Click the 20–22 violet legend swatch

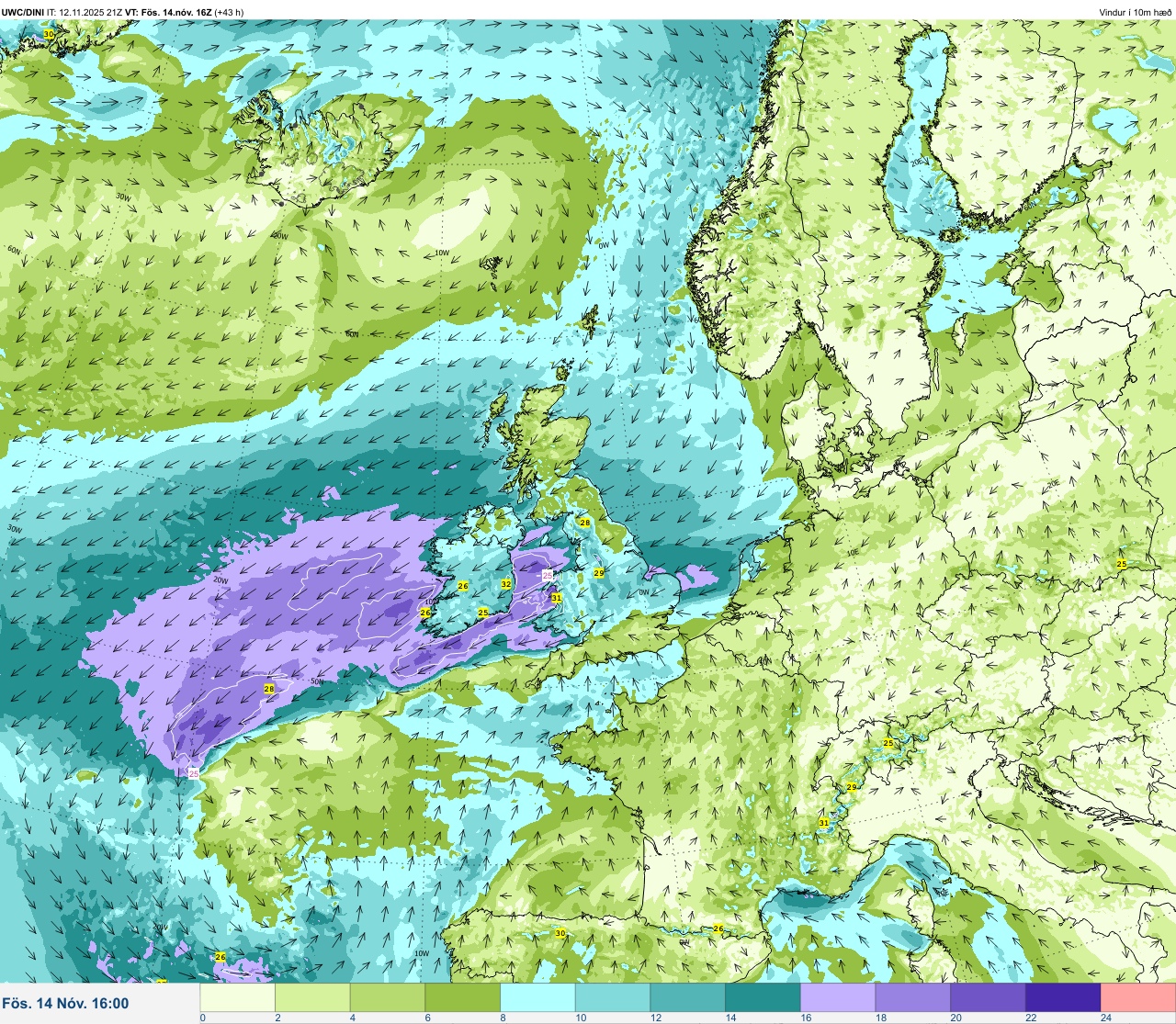point(987,996)
